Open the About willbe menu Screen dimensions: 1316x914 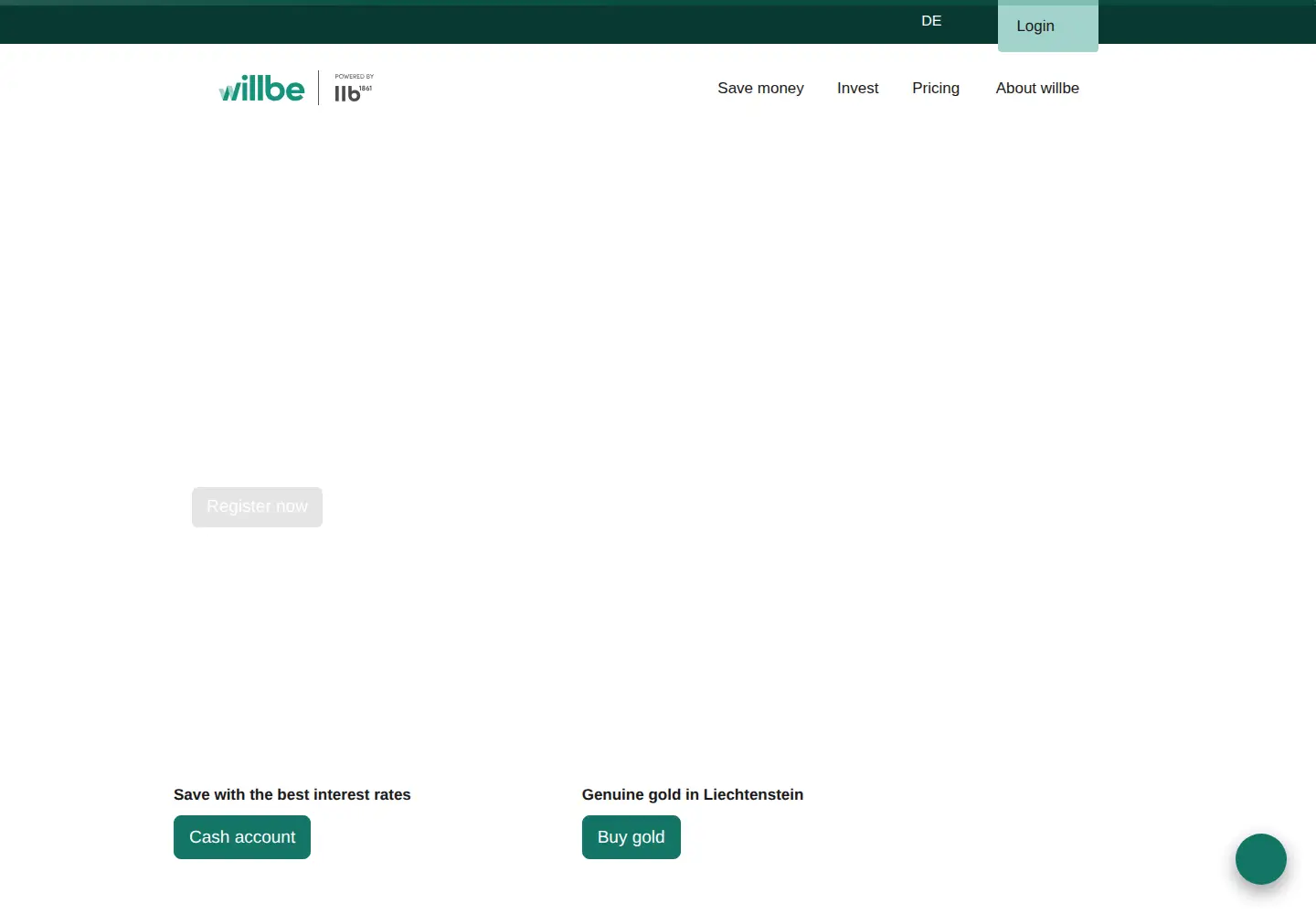1037,88
